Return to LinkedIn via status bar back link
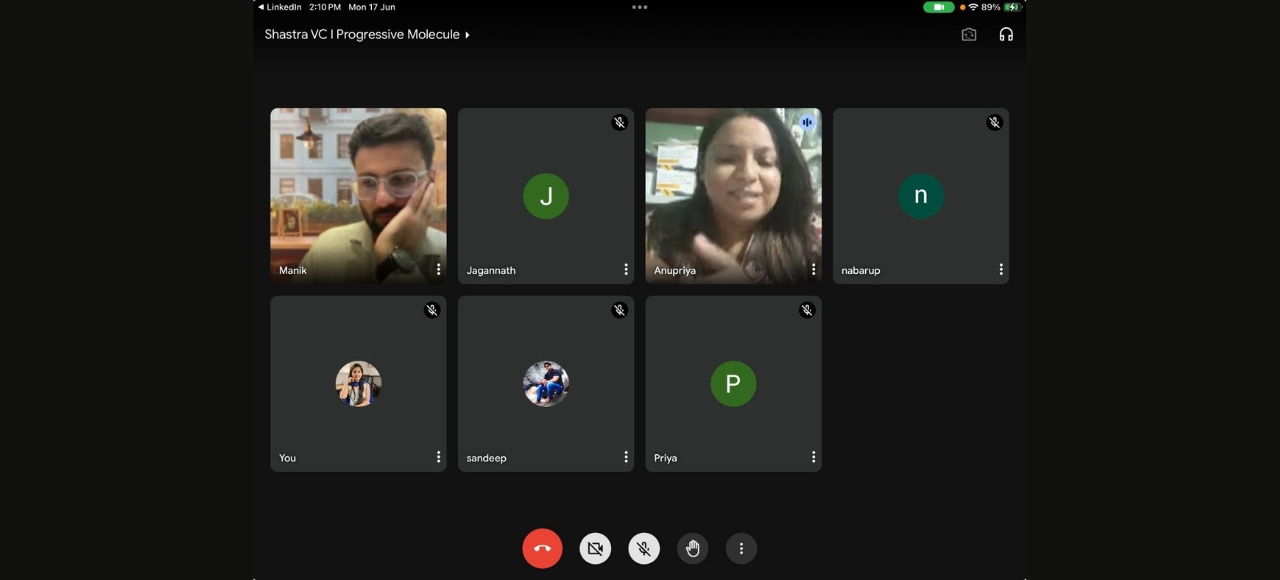Screen dimensions: 1280x580 [280, 7]
